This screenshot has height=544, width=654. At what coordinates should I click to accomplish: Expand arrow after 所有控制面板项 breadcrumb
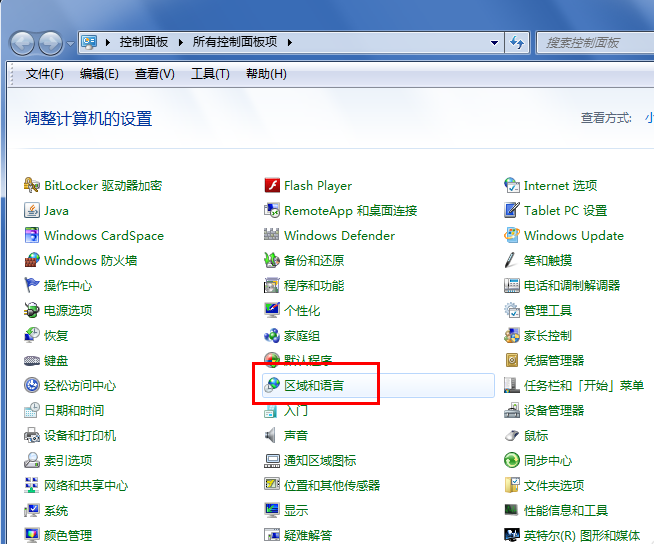(x=290, y=43)
